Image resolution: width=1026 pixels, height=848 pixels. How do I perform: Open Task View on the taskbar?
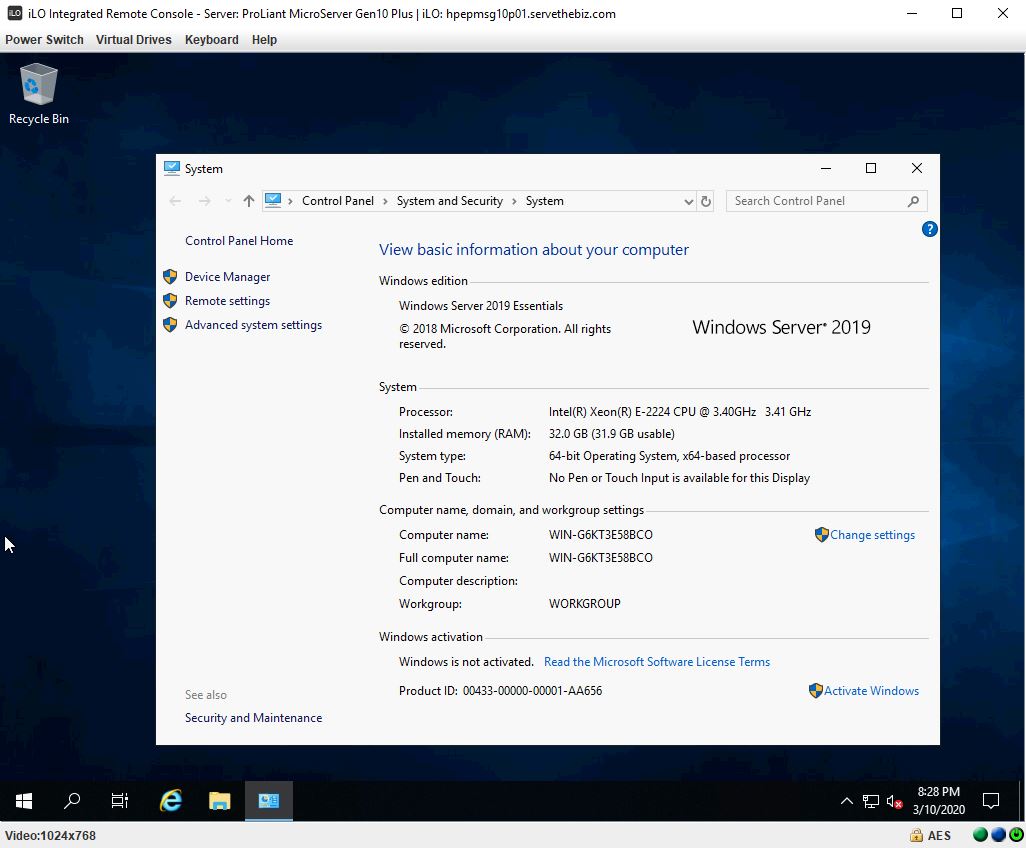click(x=120, y=801)
